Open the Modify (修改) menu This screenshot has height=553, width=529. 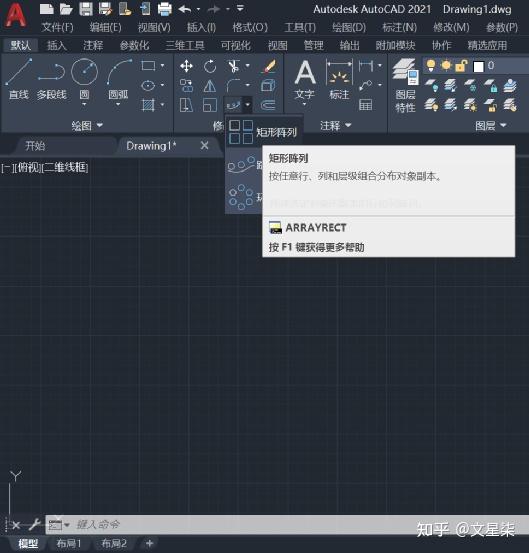(x=451, y=27)
